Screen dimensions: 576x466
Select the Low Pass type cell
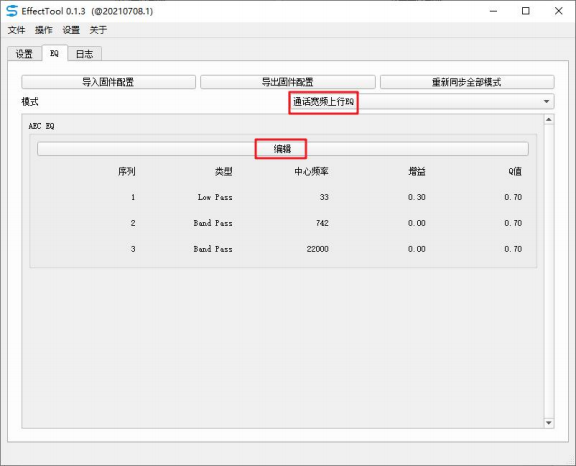[215, 197]
